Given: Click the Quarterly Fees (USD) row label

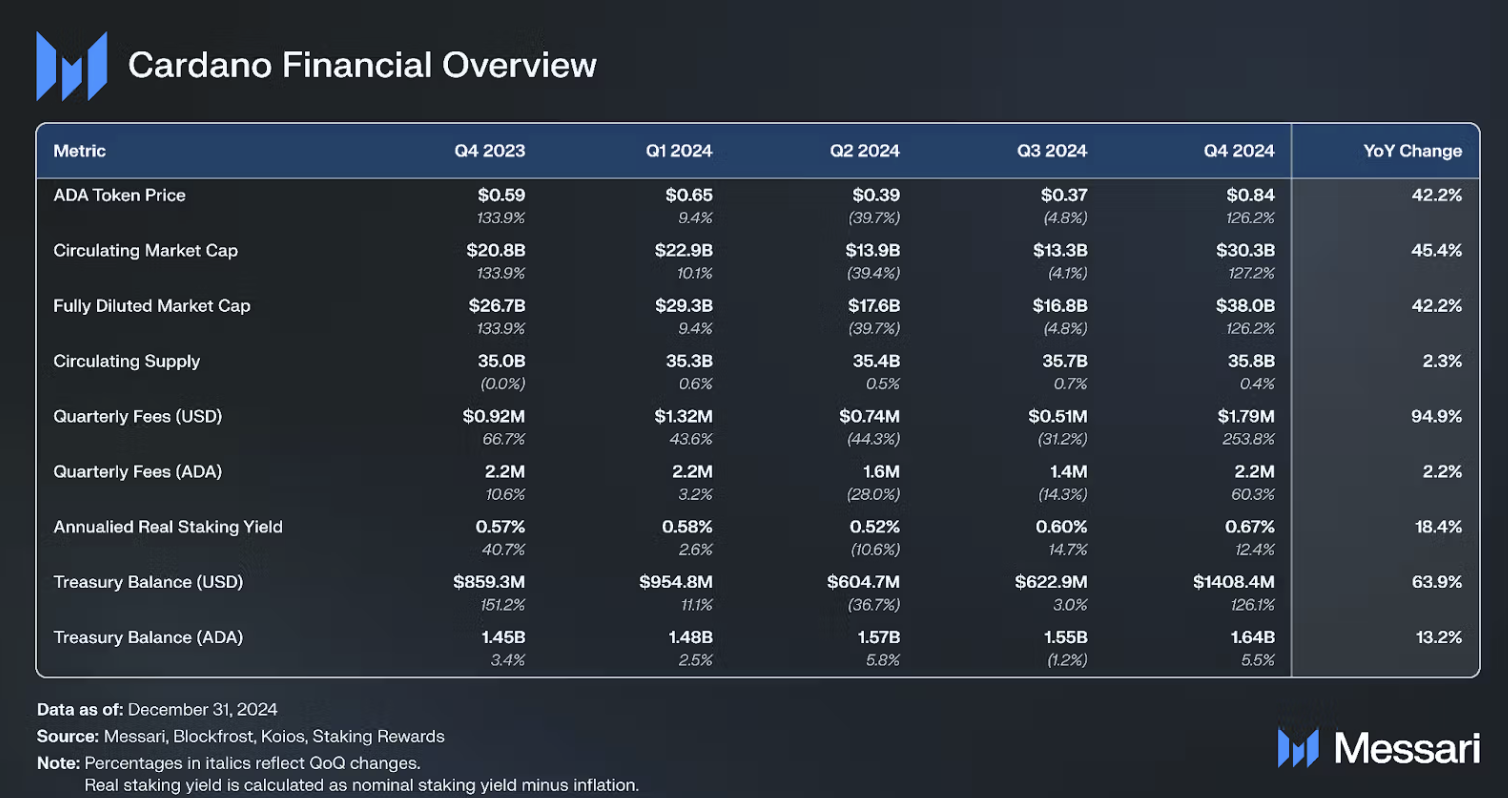Looking at the screenshot, I should pyautogui.click(x=137, y=416).
